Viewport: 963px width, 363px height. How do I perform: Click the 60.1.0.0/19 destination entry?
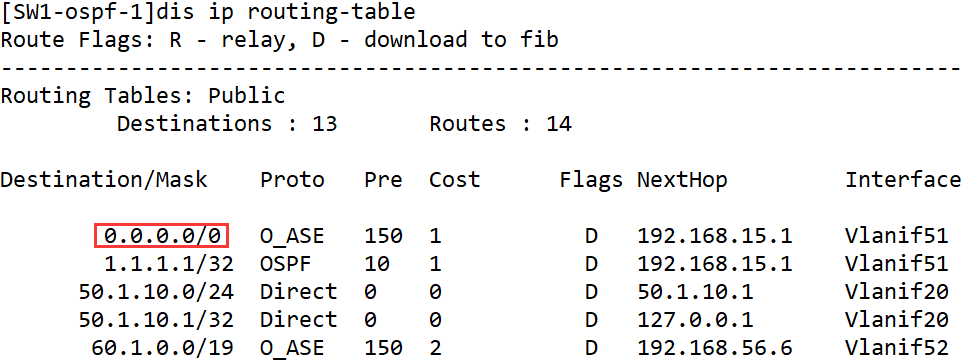coord(163,348)
